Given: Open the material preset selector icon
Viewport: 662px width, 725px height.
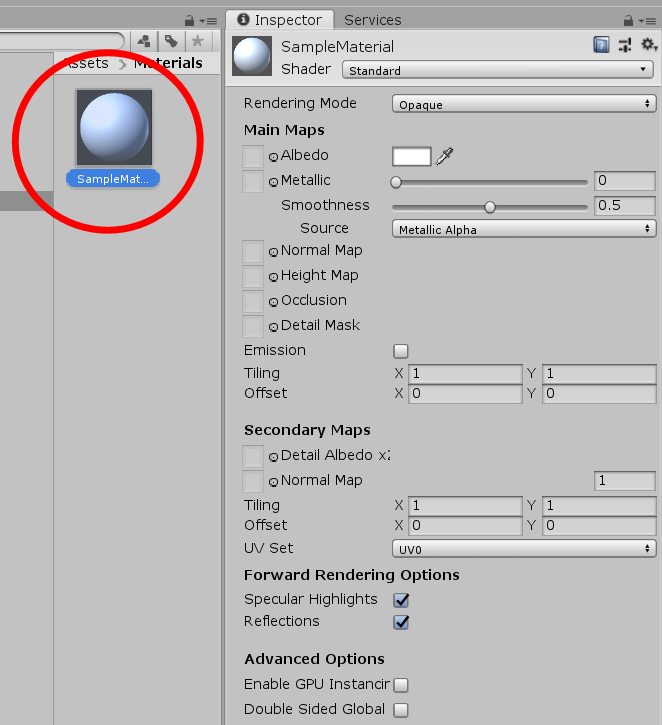Looking at the screenshot, I should click(x=625, y=45).
